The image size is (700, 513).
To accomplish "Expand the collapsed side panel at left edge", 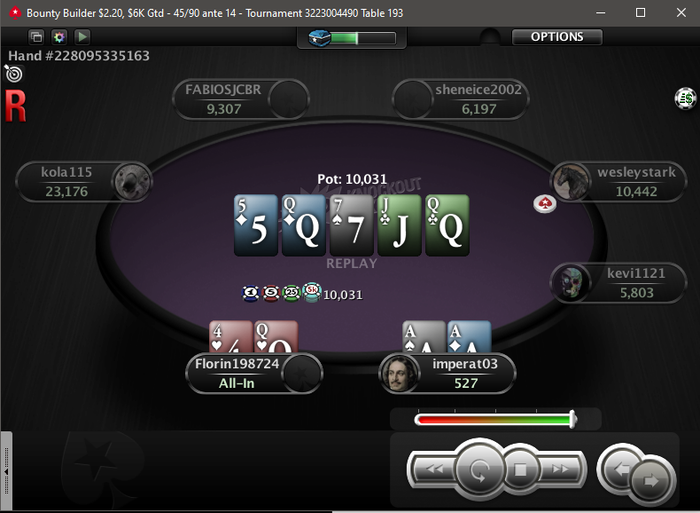I will 6,471.
